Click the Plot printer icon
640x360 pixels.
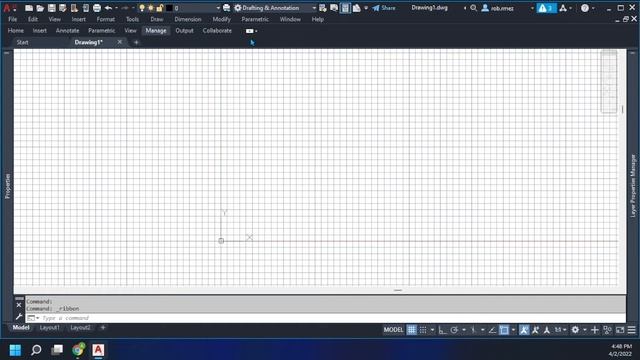[97, 8]
